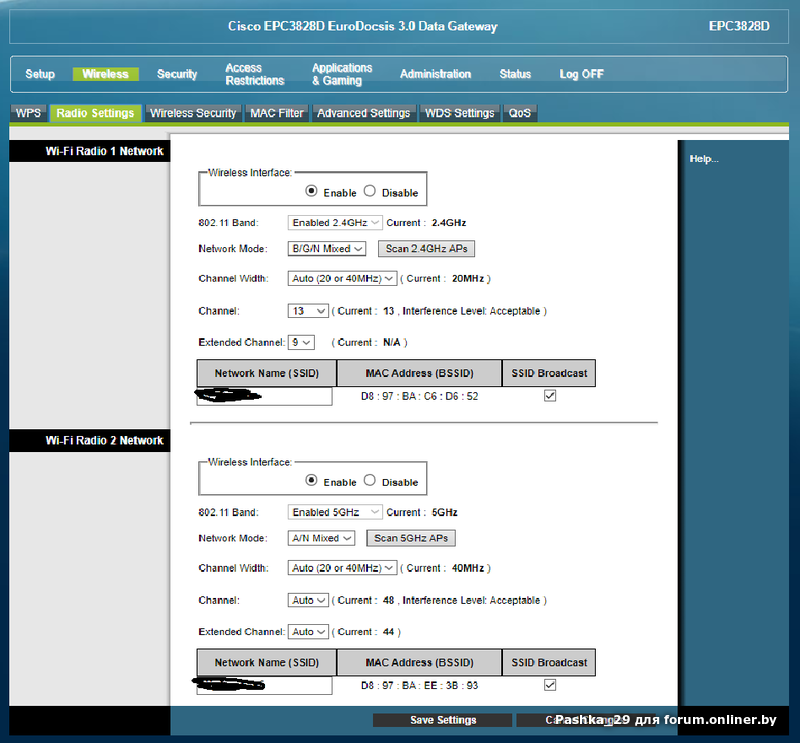Switch to Wireless Security tab
Screen dimensions: 800x743
tap(193, 113)
